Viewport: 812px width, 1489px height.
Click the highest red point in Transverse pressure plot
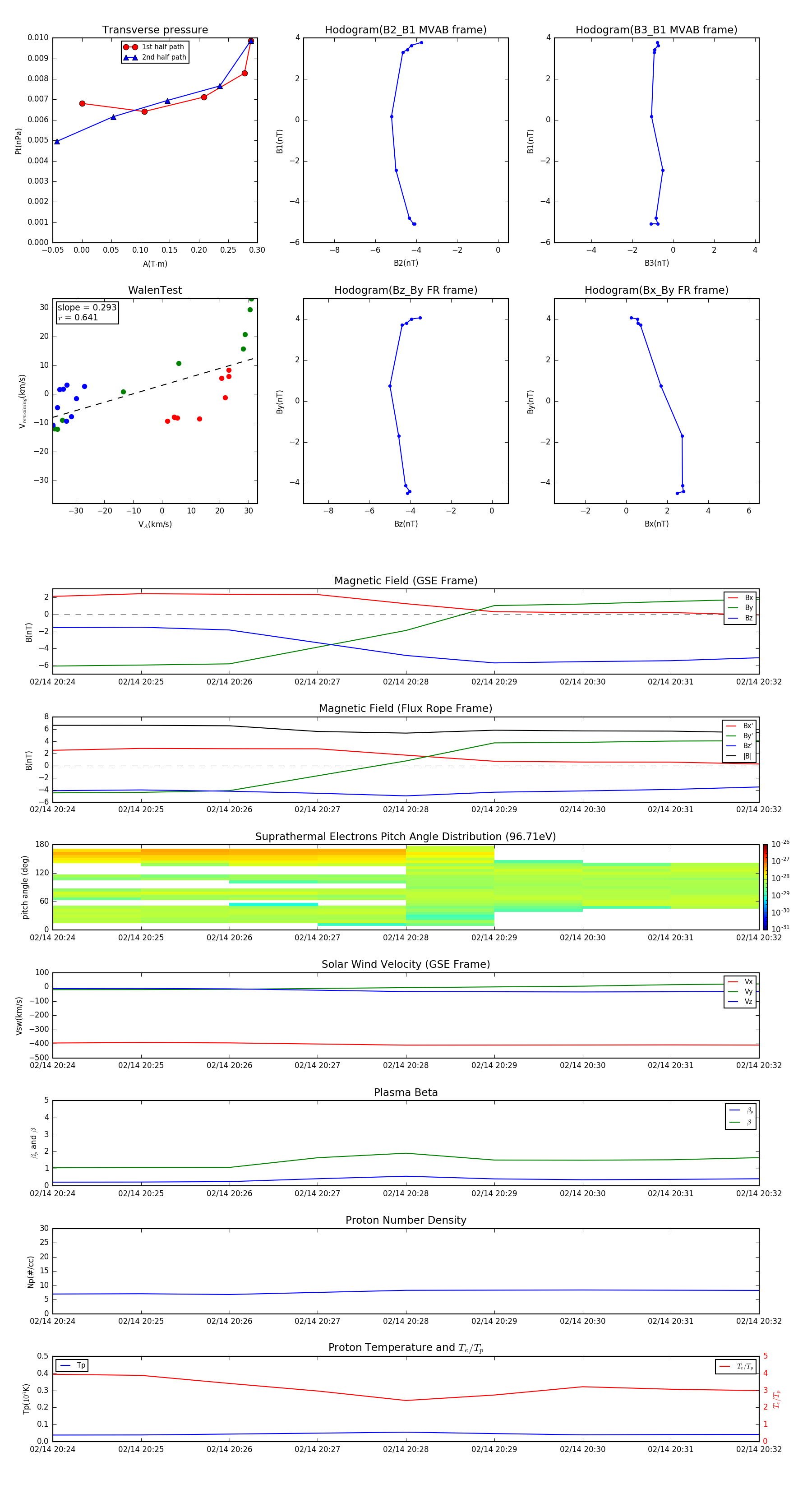[251, 41]
